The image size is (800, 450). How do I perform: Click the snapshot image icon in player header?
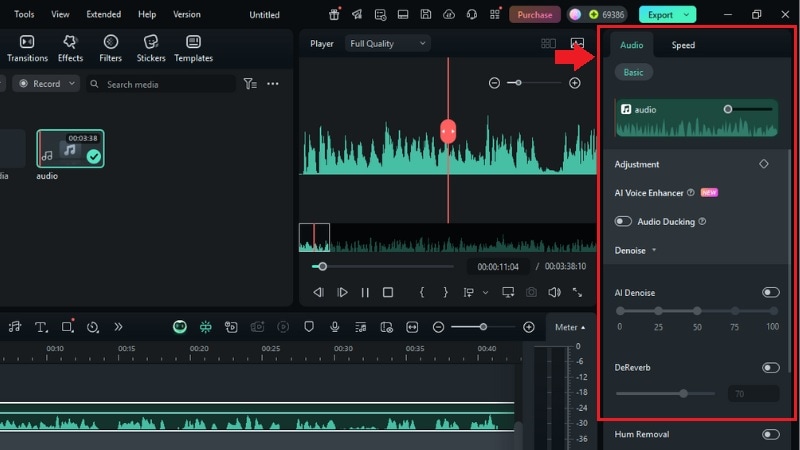577,43
